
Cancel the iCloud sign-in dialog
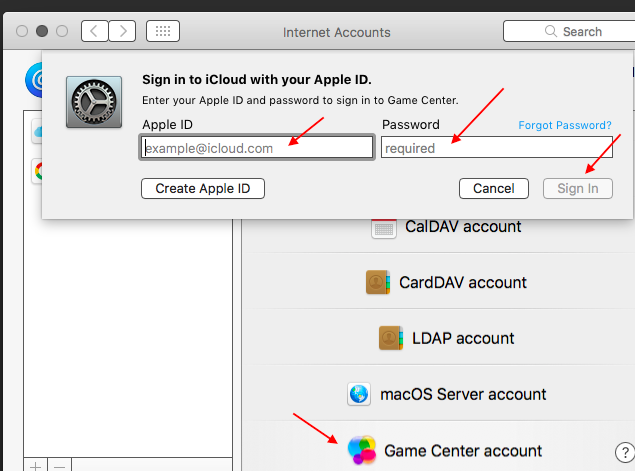click(494, 188)
